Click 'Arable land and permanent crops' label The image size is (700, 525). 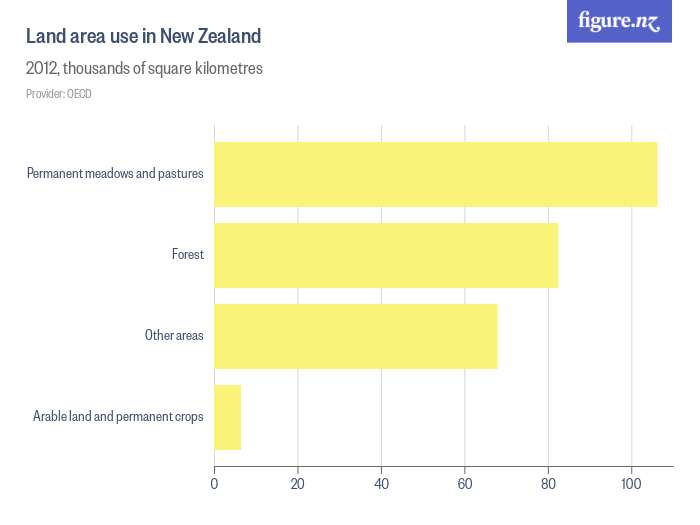pyautogui.click(x=118, y=417)
